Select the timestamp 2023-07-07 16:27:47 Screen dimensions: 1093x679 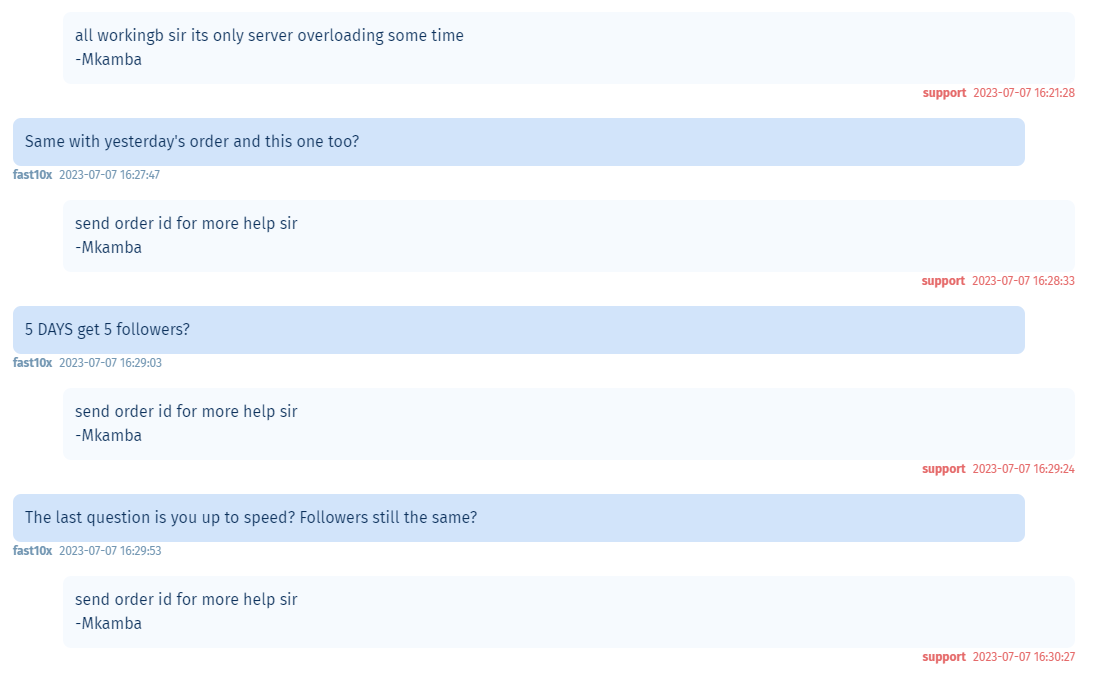coord(109,175)
